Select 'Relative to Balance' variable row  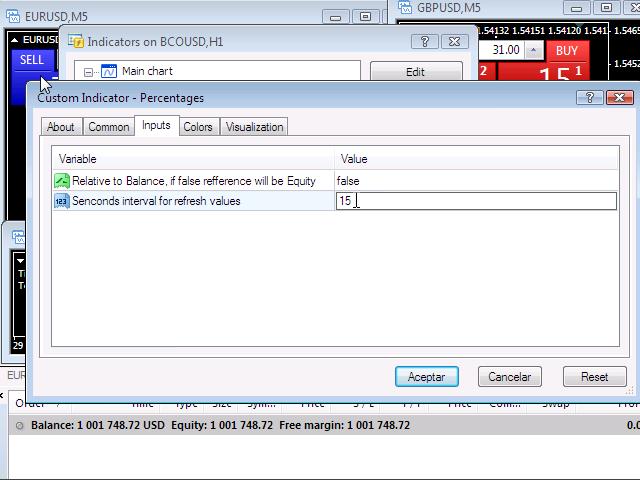coord(194,181)
